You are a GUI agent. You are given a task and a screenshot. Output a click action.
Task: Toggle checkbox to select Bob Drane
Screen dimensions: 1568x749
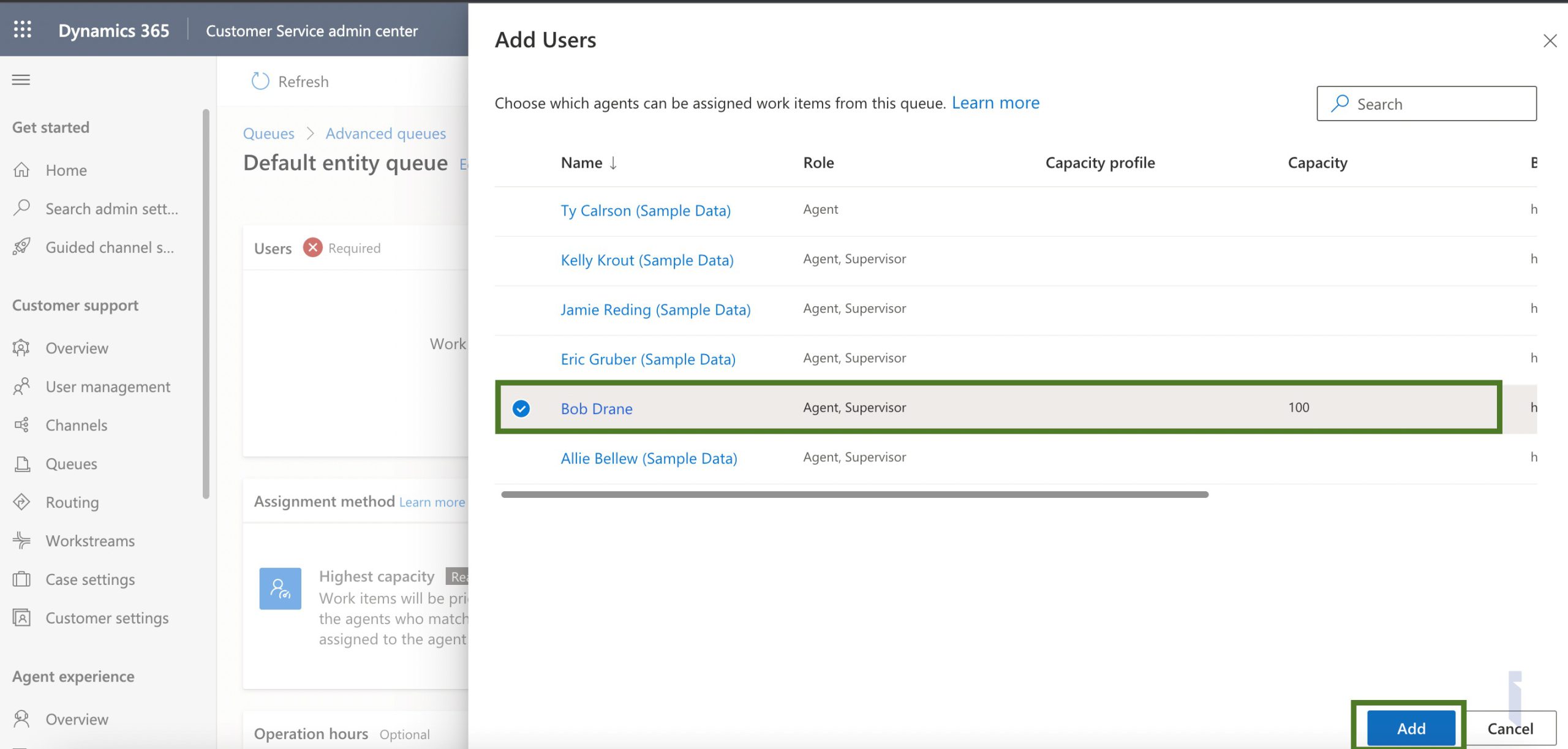coord(521,407)
